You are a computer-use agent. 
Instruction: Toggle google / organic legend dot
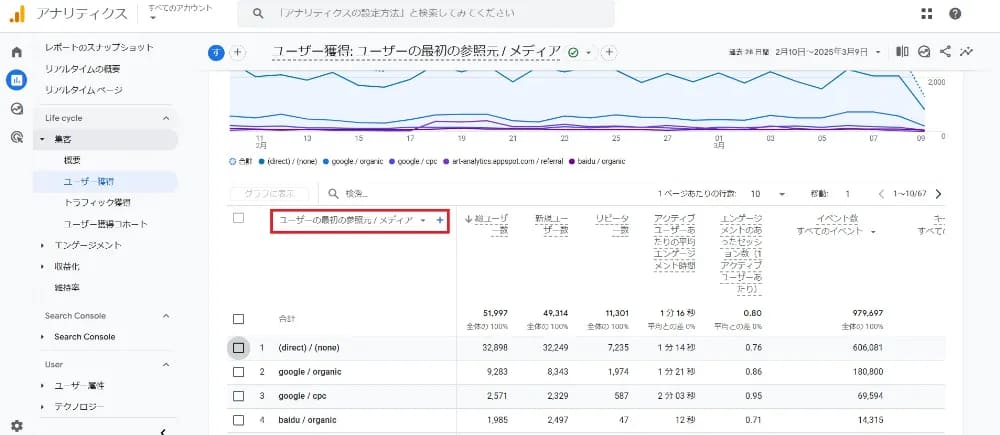tap(327, 162)
